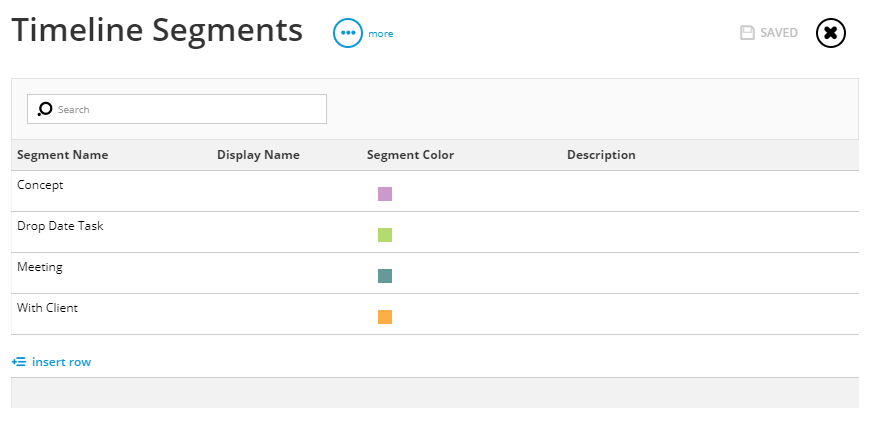Pick the teal Meeting color swatch
The width and height of the screenshot is (877, 434).
385,276
